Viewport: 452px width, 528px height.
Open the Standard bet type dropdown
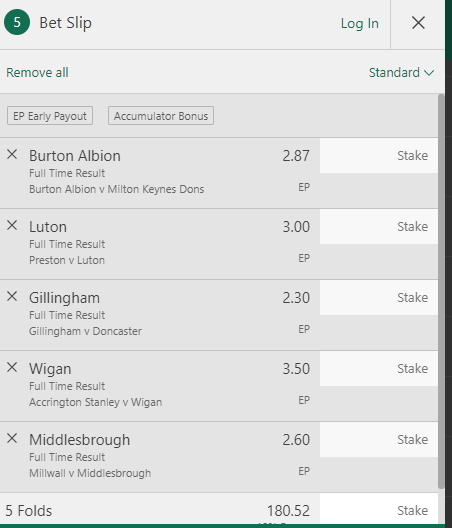point(401,72)
